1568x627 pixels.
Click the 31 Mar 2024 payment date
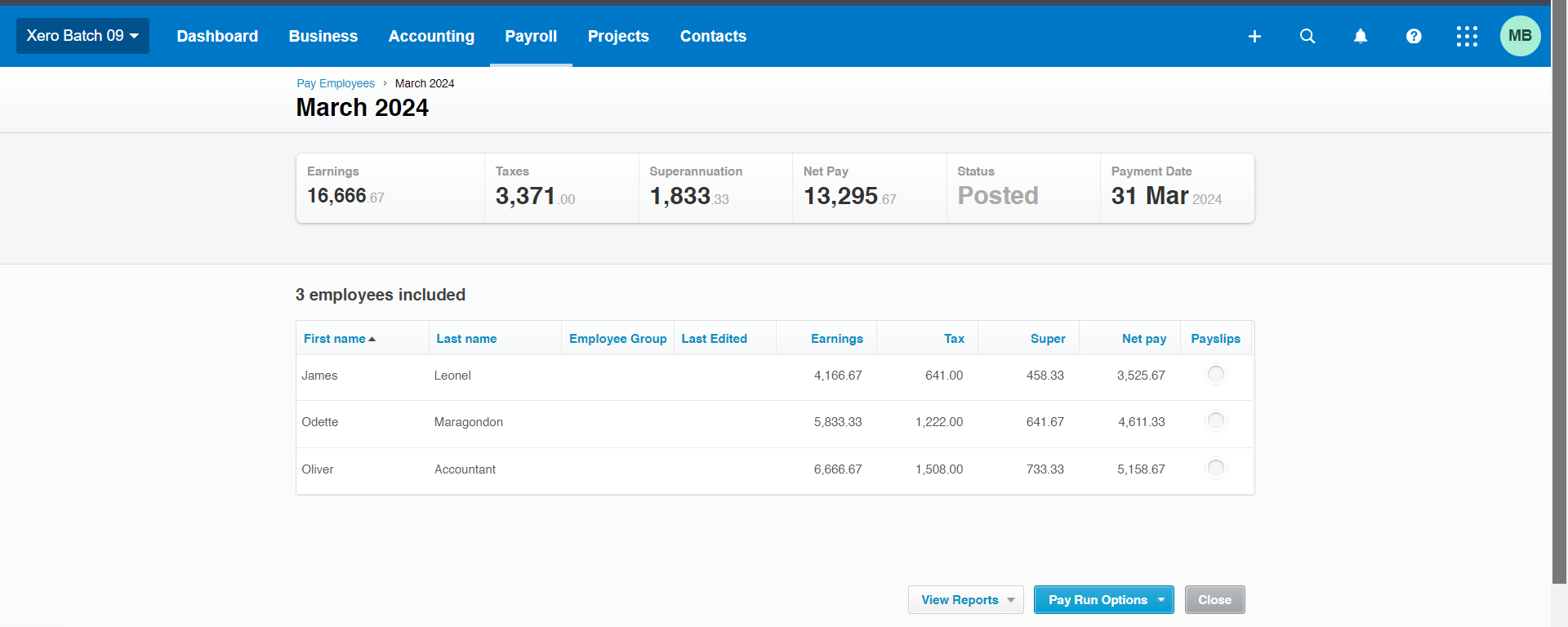(1166, 196)
